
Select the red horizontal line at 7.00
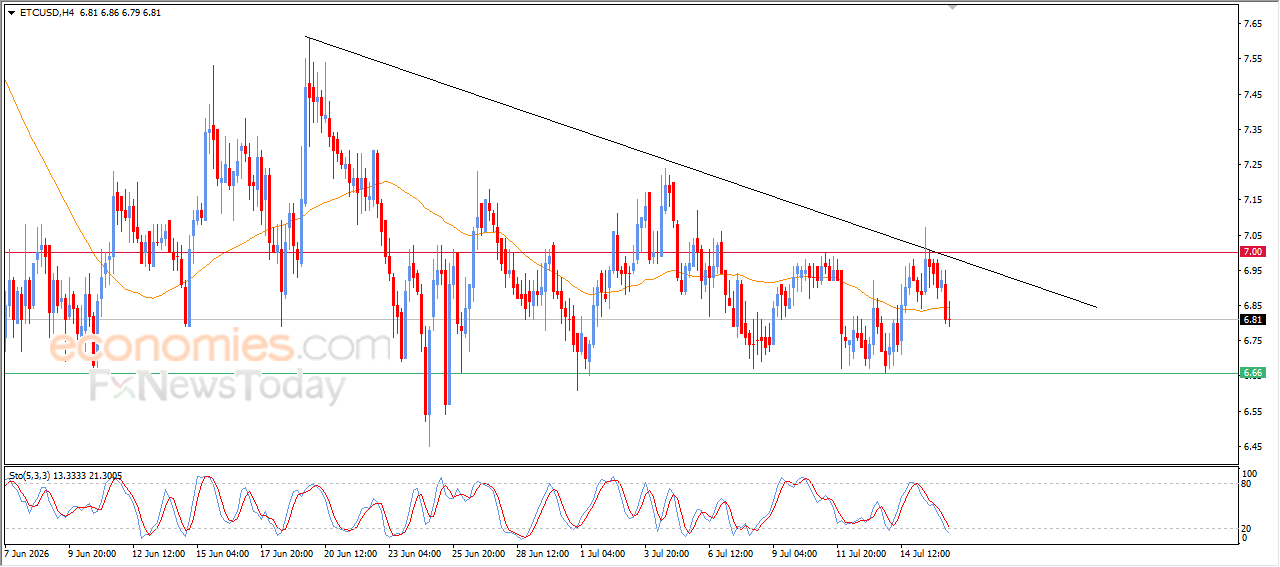tap(620, 252)
